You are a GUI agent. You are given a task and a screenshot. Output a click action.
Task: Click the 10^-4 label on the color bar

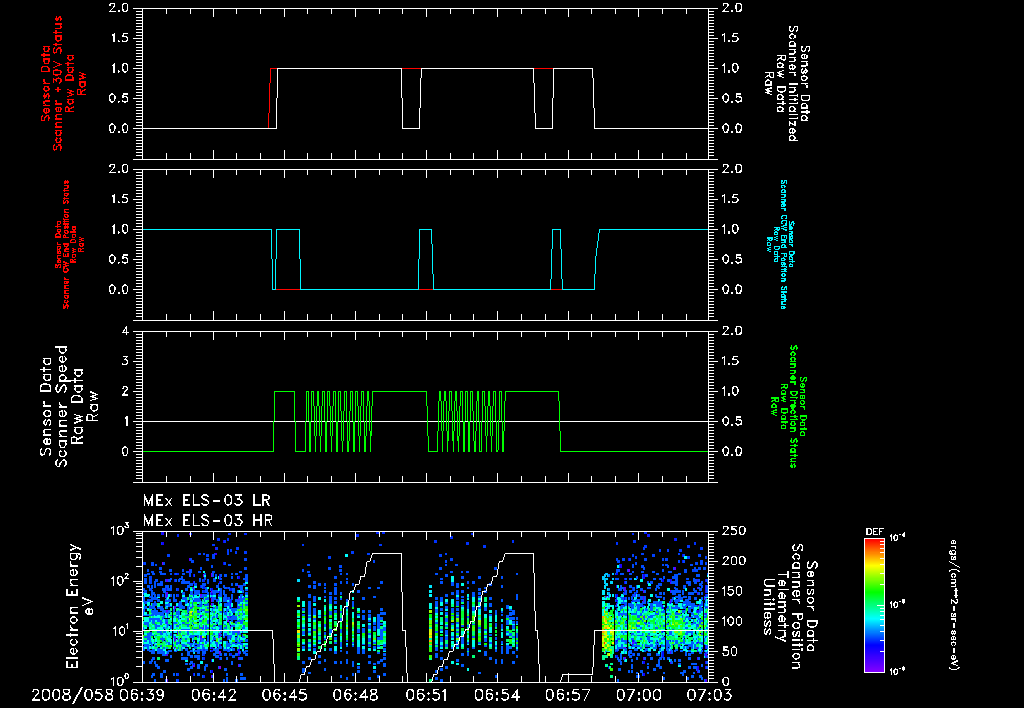pos(897,538)
